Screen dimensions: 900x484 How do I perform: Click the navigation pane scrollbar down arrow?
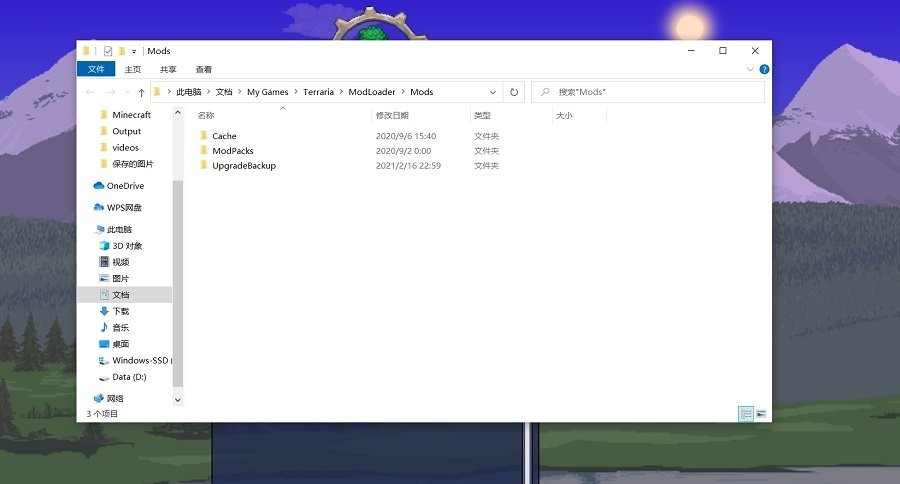178,400
